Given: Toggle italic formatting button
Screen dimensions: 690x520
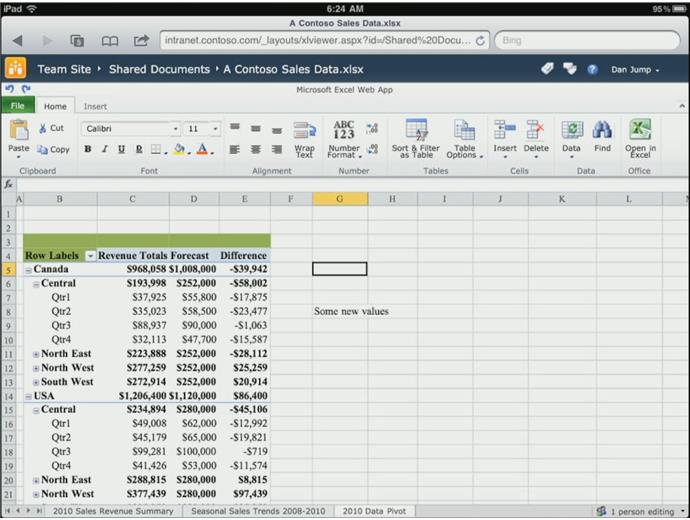Looking at the screenshot, I should (105, 149).
